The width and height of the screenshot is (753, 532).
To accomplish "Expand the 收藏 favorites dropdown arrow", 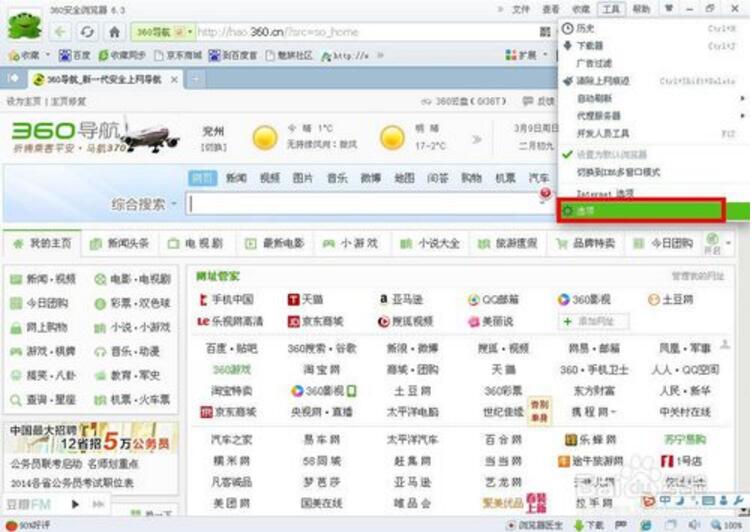I will point(48,55).
